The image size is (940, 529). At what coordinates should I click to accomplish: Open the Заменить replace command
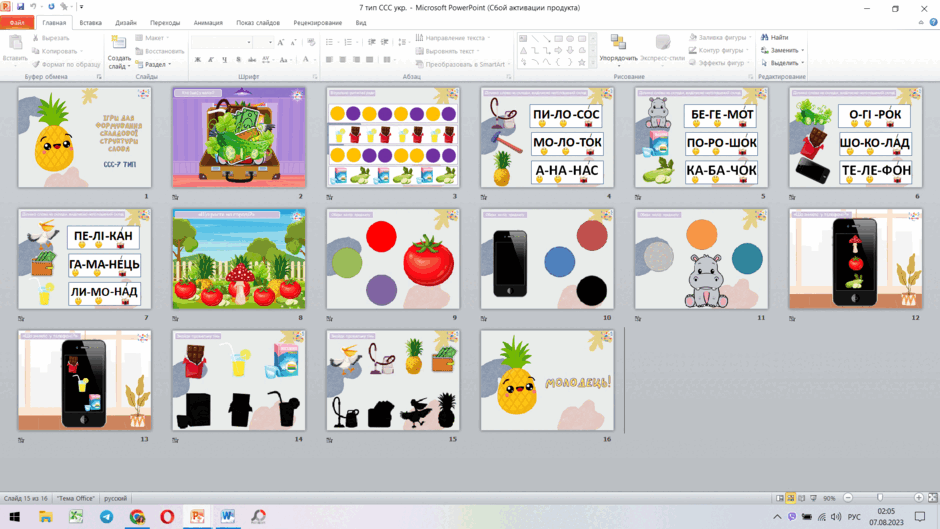point(782,50)
